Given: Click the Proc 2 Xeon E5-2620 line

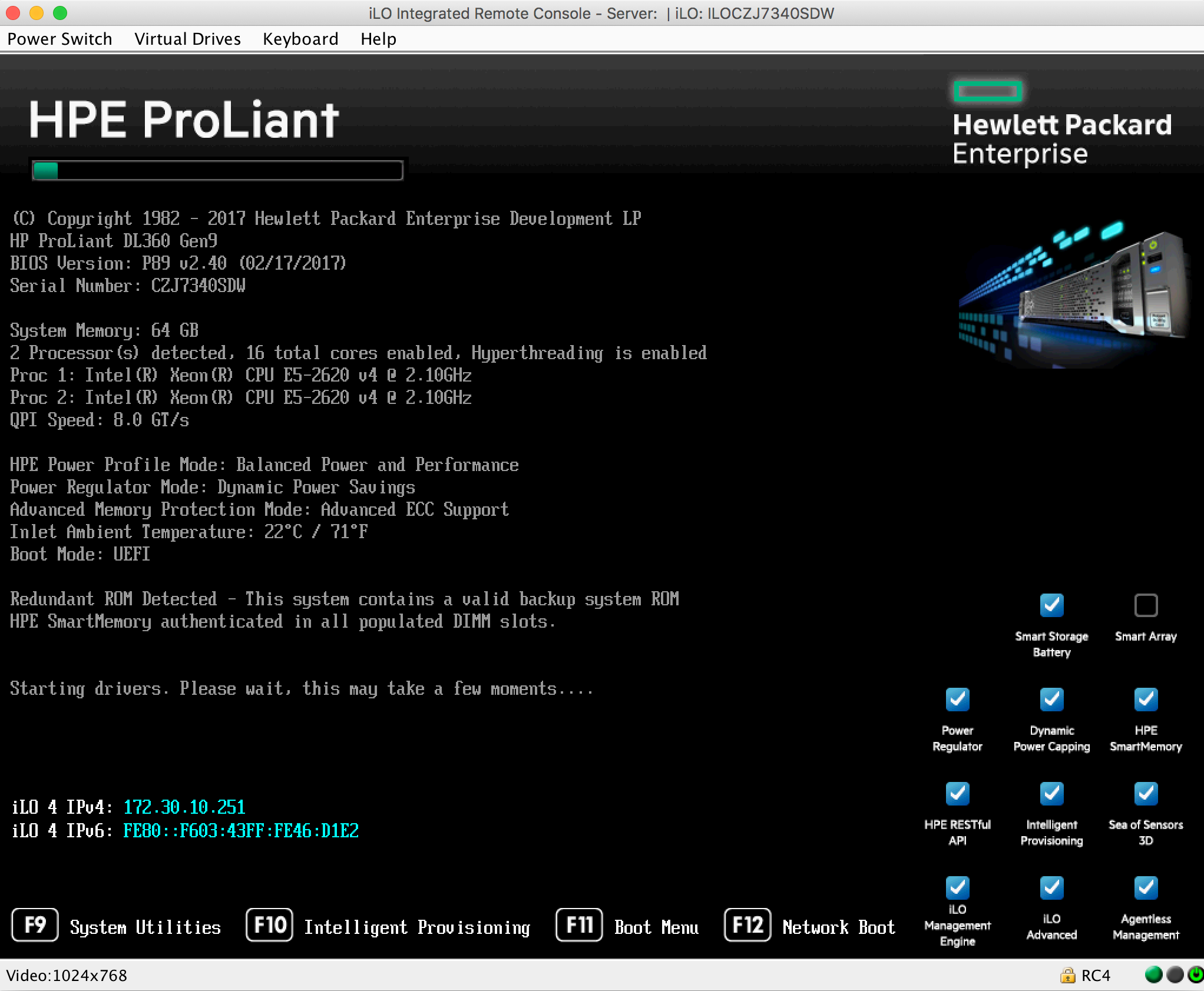Looking at the screenshot, I should click(241, 397).
